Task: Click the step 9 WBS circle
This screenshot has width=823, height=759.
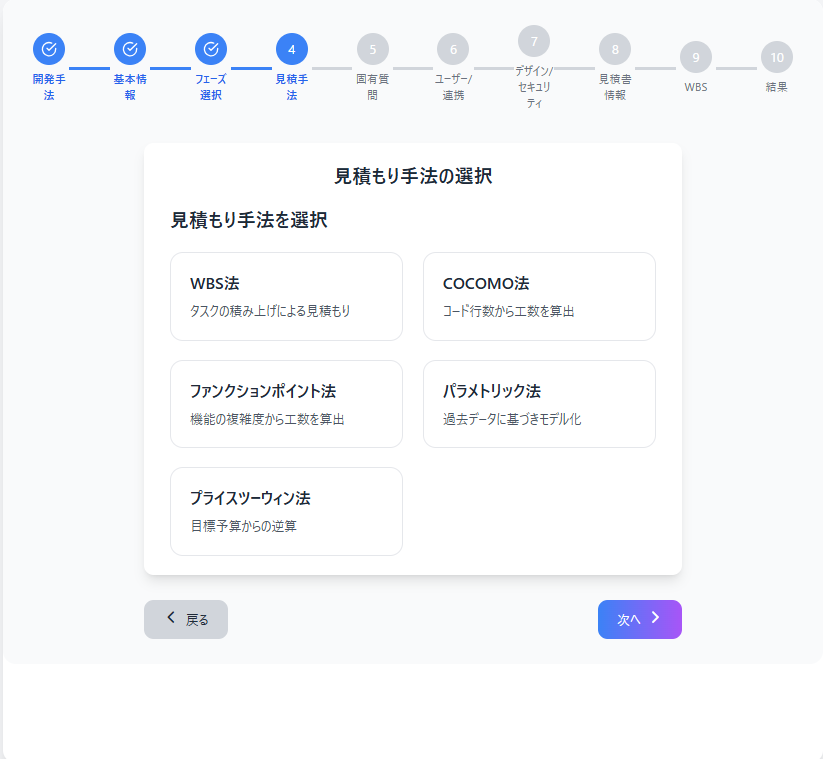Action: (x=696, y=58)
